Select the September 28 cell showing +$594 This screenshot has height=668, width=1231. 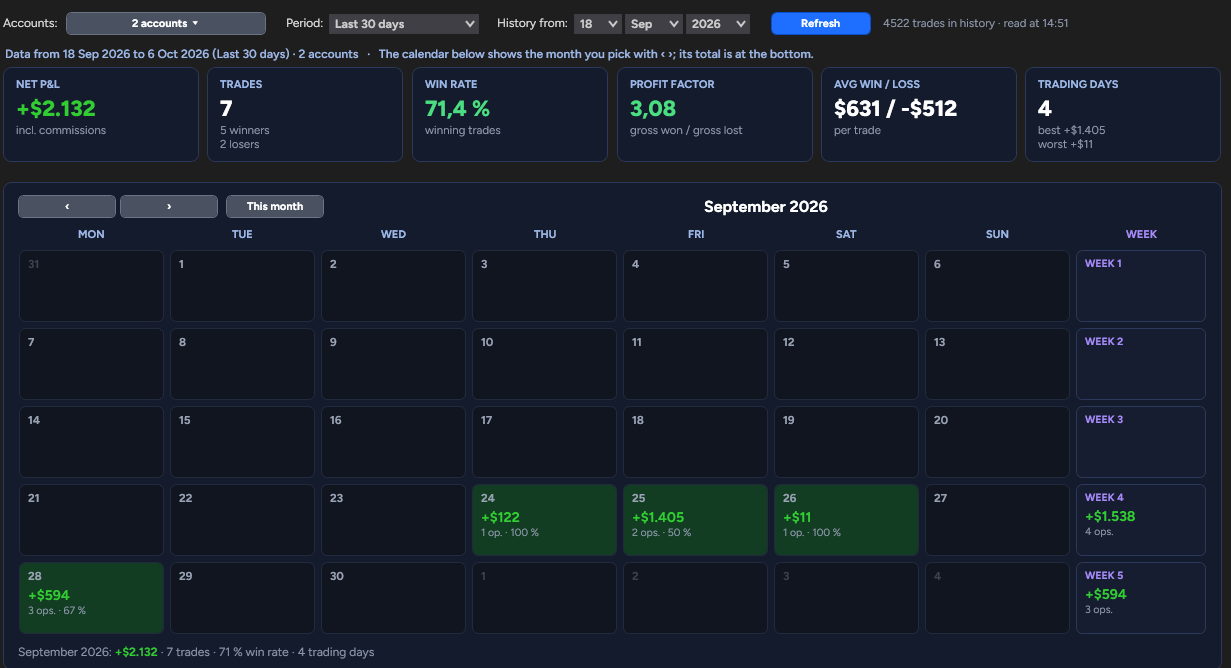coord(91,598)
